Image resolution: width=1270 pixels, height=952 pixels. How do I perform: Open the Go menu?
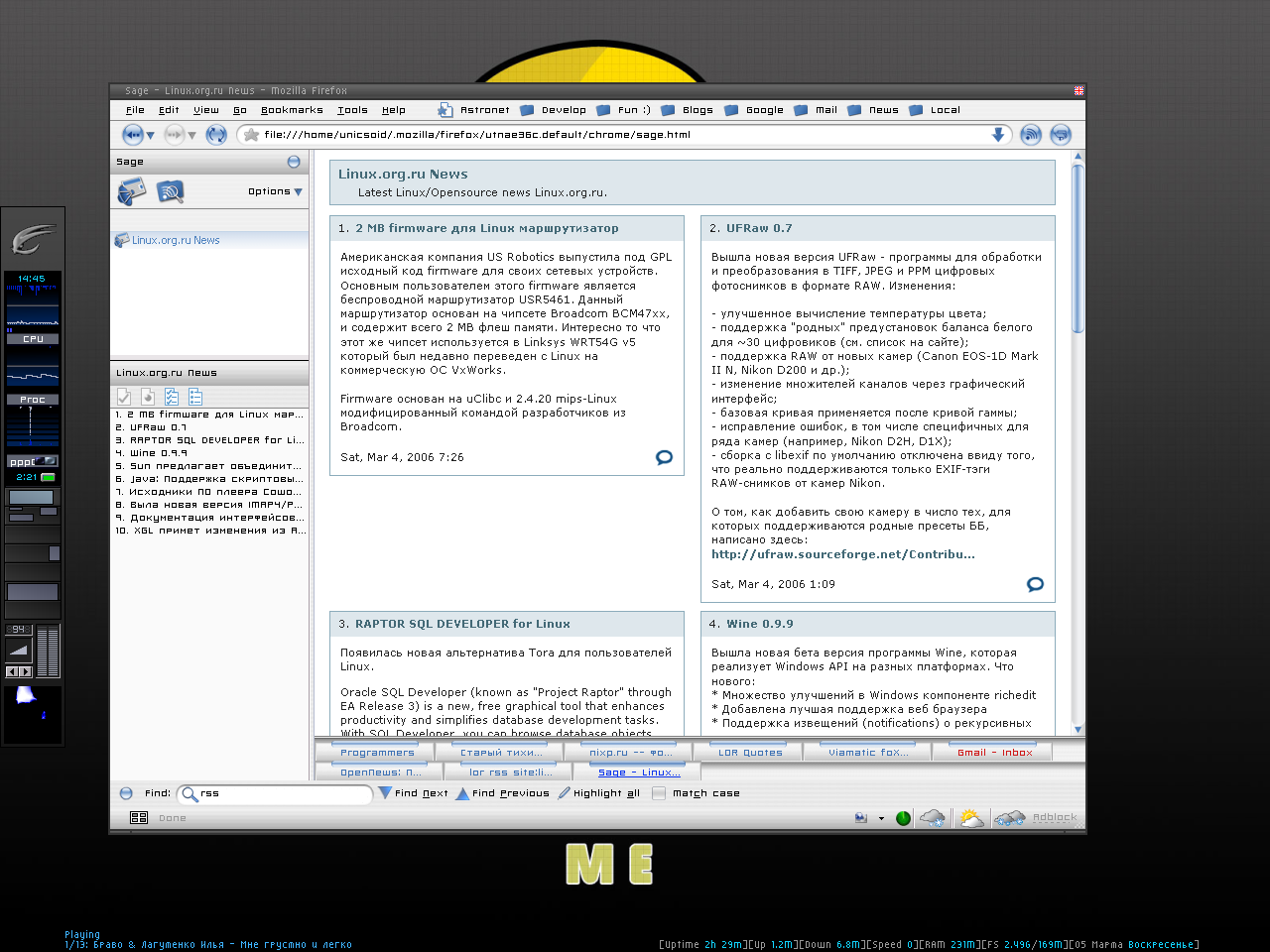[x=240, y=110]
